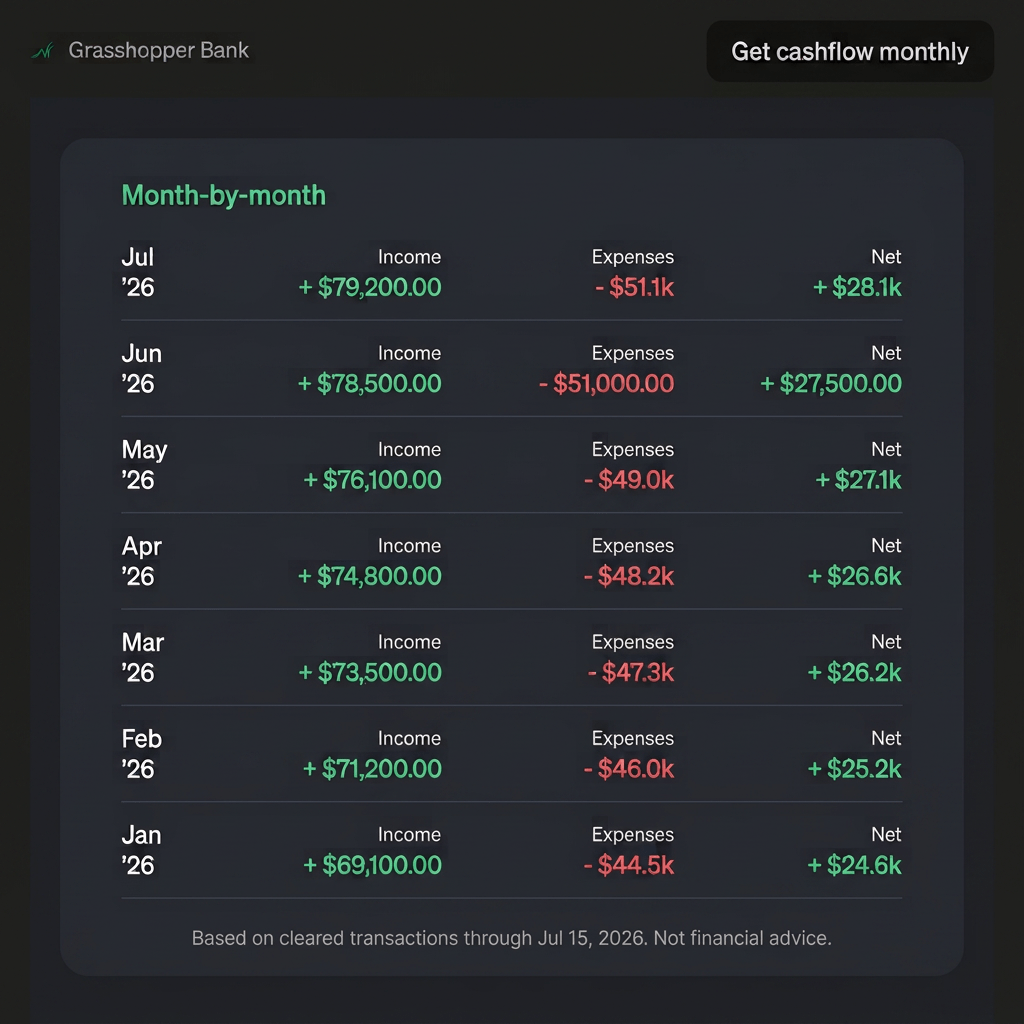Click May '26 net + $27.1k

(x=858, y=480)
